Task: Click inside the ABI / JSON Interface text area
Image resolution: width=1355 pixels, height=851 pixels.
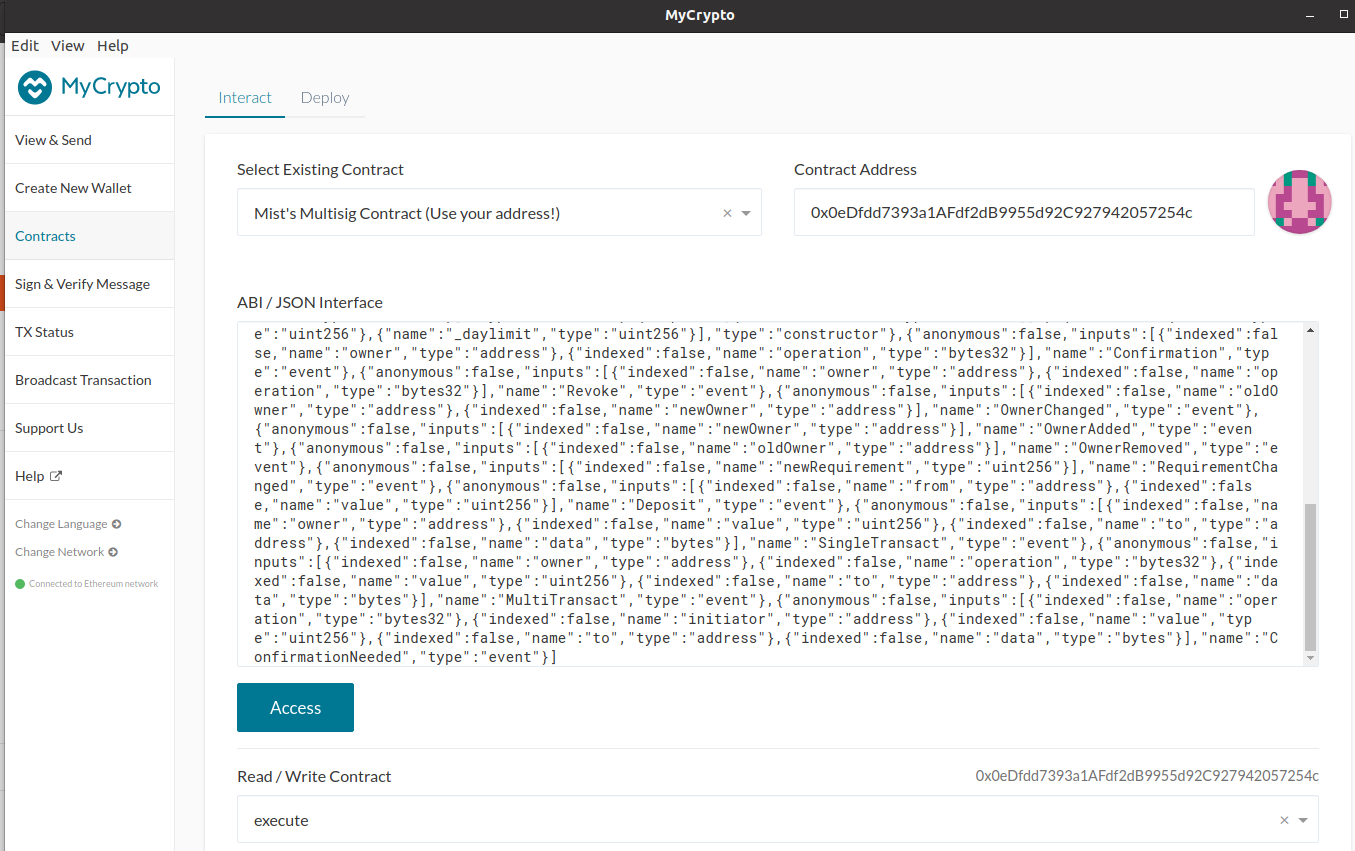Action: coord(770,494)
